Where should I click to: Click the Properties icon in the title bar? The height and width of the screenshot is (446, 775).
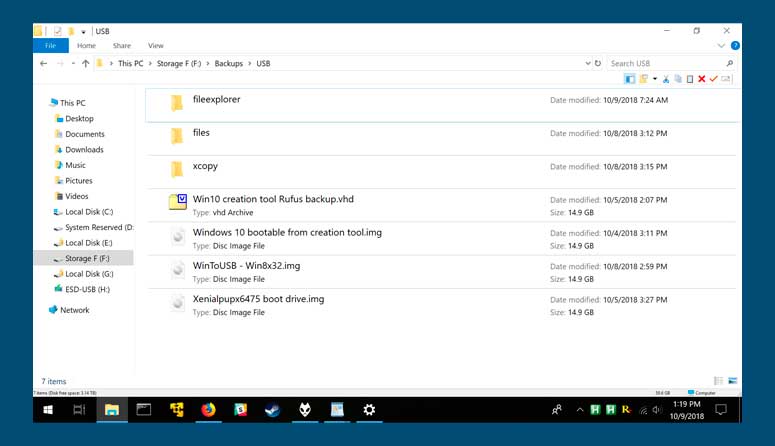tap(58, 31)
